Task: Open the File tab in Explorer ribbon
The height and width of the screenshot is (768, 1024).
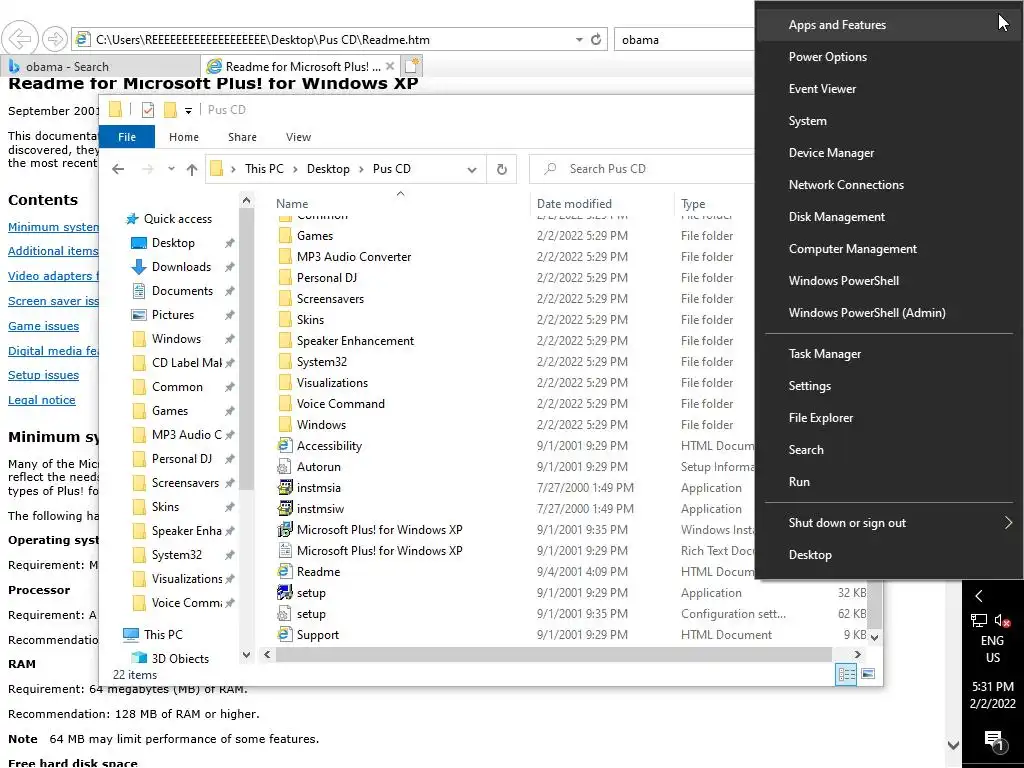Action: click(127, 137)
